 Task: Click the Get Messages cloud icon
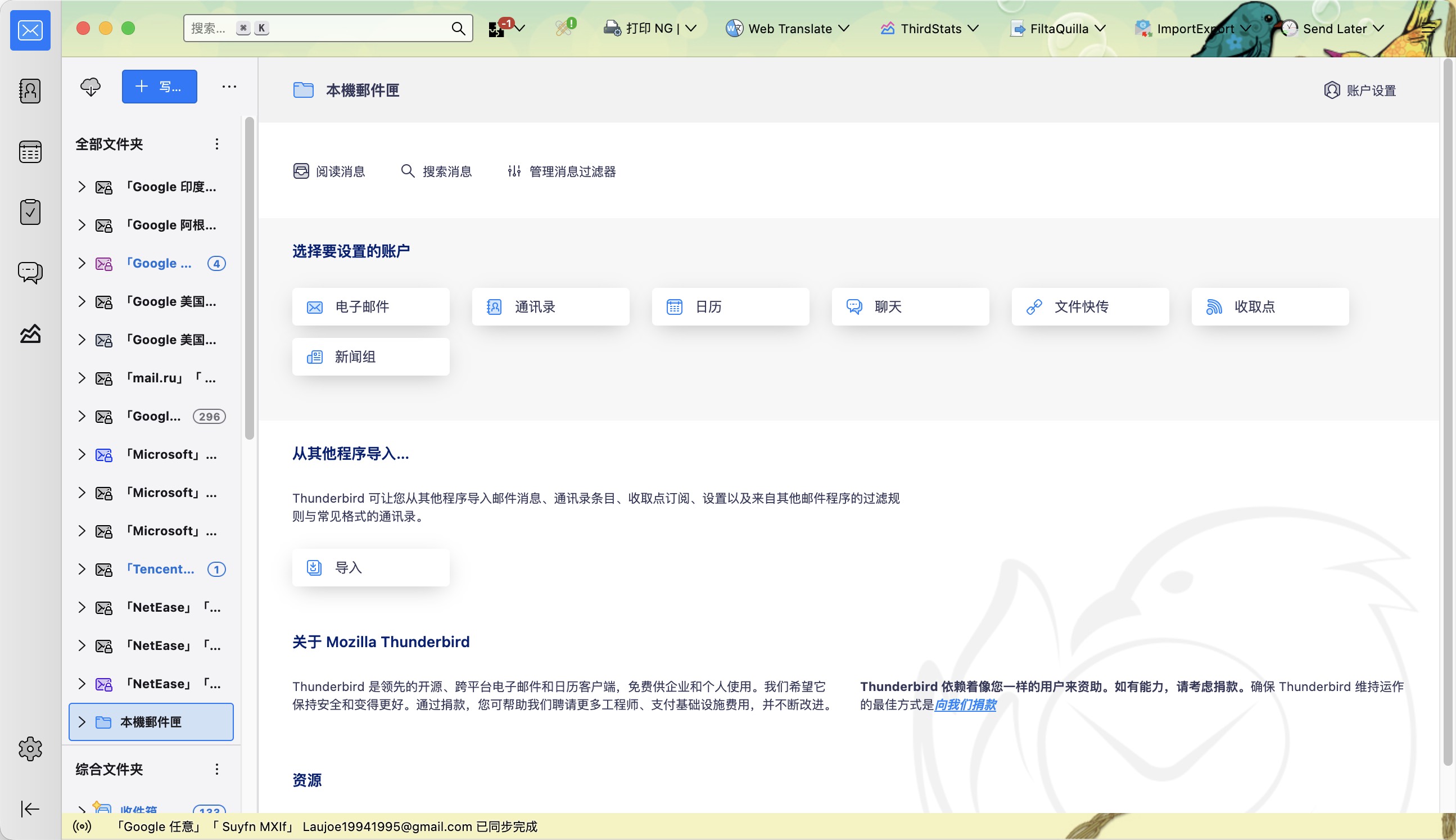point(91,87)
